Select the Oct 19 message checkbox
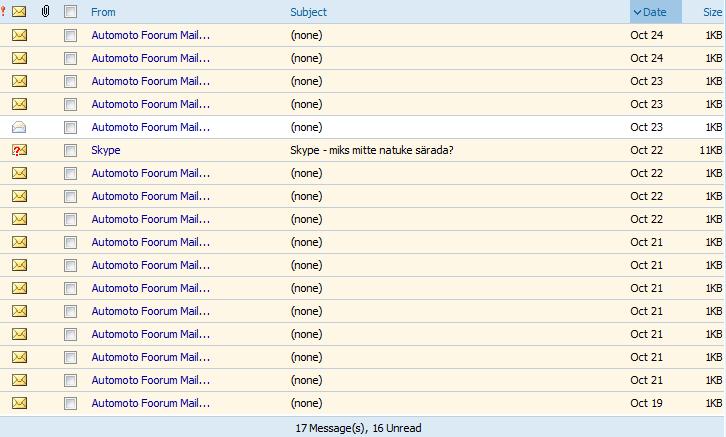Screen dimensions: 726x437 coord(70,403)
